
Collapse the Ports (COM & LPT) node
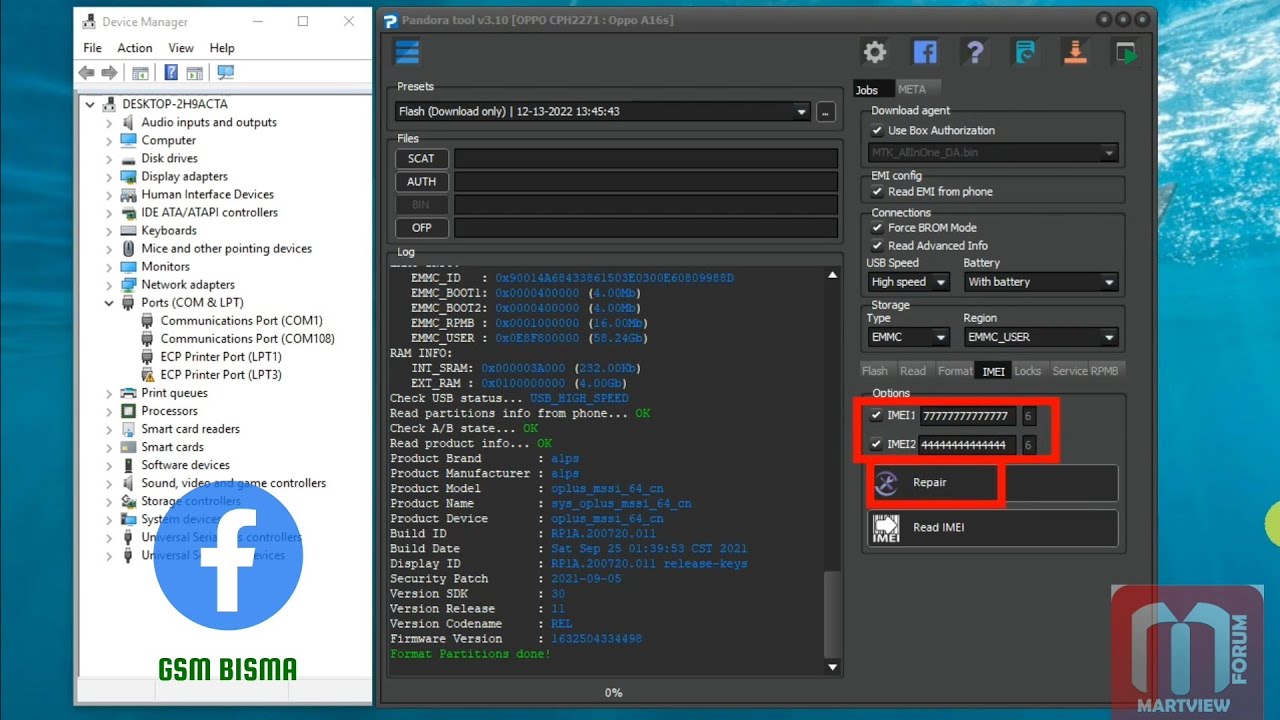coord(109,303)
